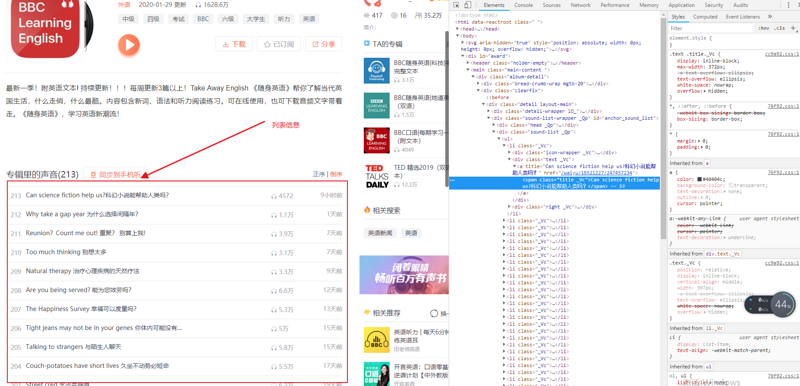Screen dimensions: 800x386
Task: Sort tracks by 倒序 descending order
Action: 336,174
